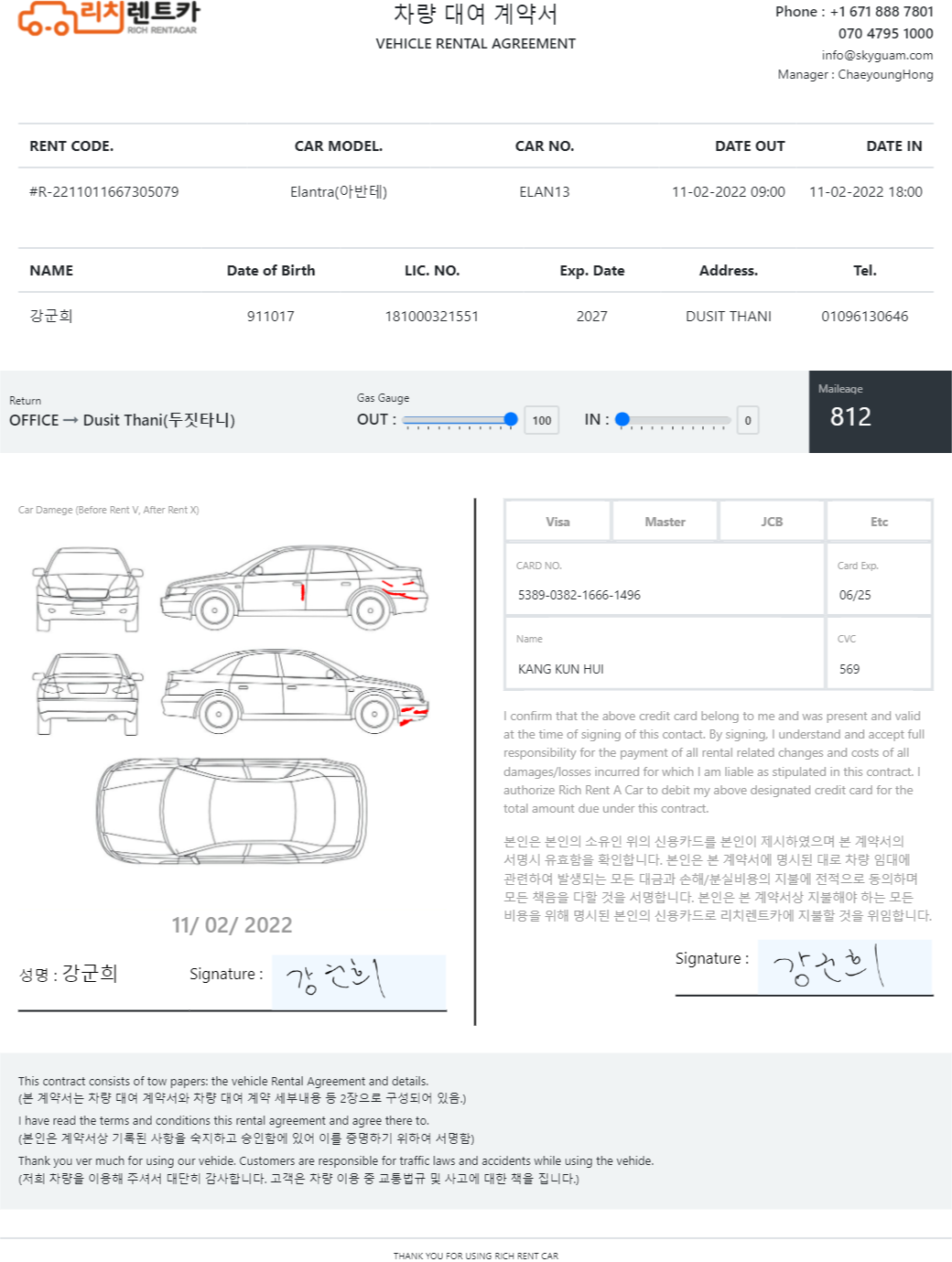Choose the JCB card type
Viewport: 952px width, 1262px height.
pyautogui.click(x=772, y=522)
